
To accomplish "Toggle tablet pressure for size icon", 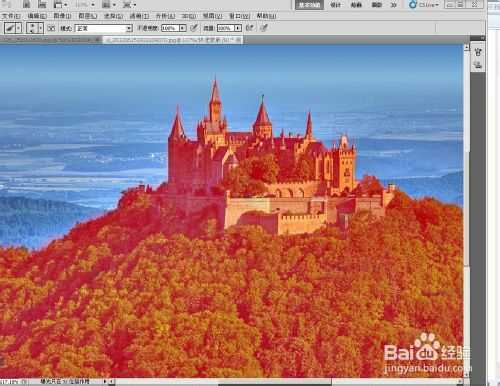I will pyautogui.click(x=264, y=28).
